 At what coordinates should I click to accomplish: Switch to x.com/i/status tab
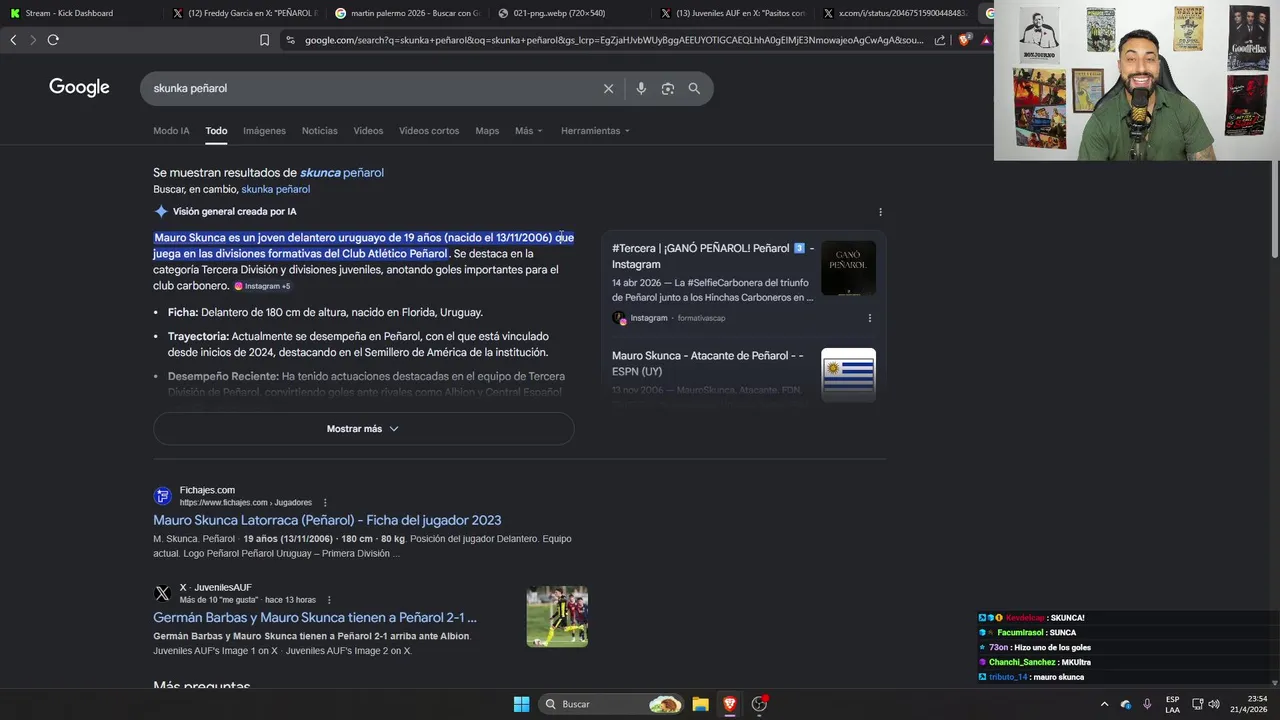point(895,13)
